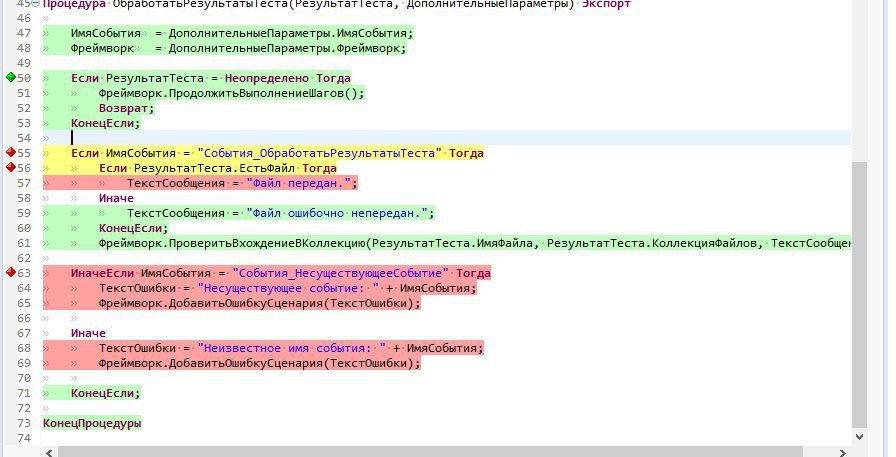Click "ПродолжитьВыполнениеШагов" method call on line 51
The width and height of the screenshot is (896, 457).
click(x=257, y=93)
